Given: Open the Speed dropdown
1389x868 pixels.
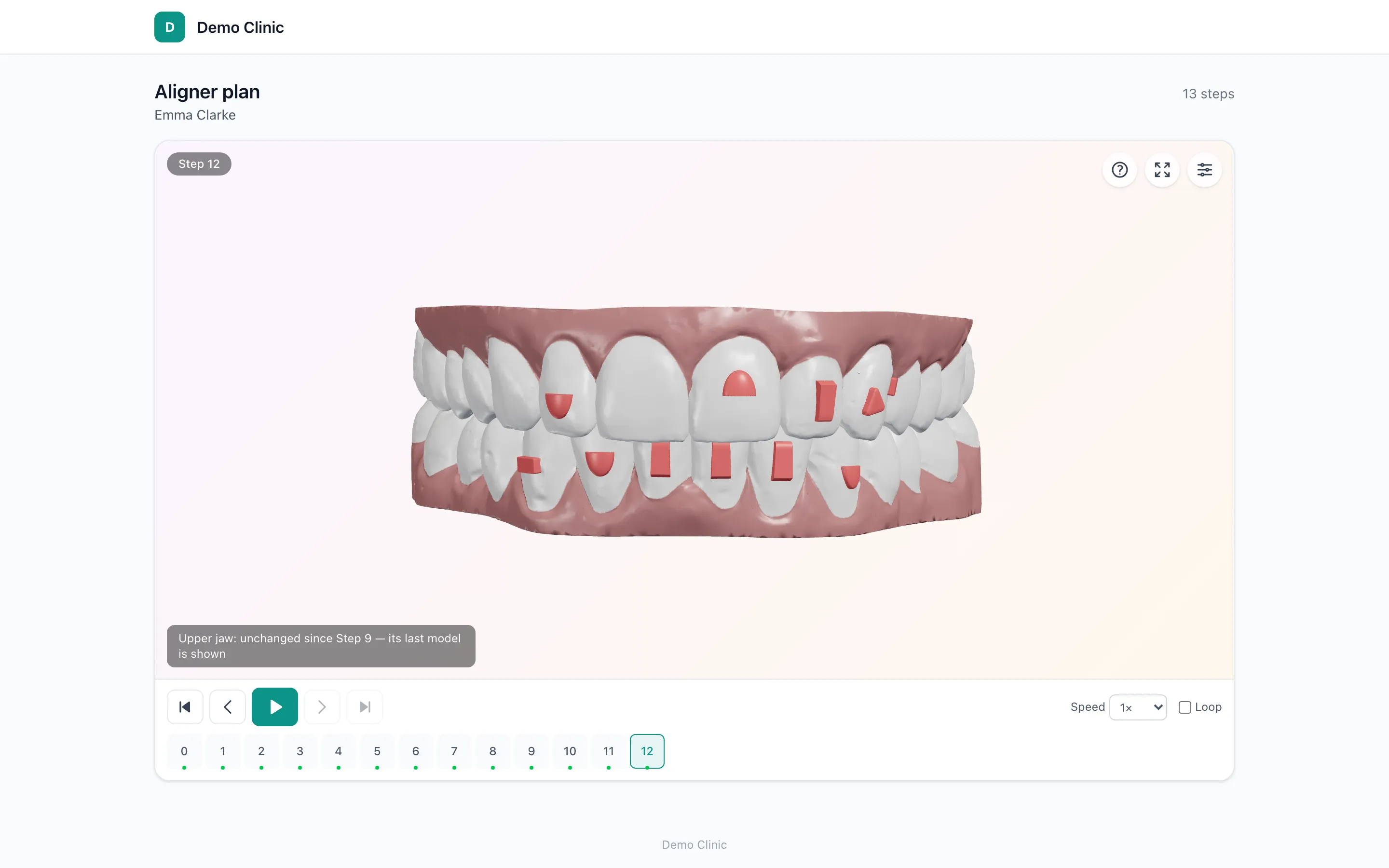Looking at the screenshot, I should point(1138,707).
